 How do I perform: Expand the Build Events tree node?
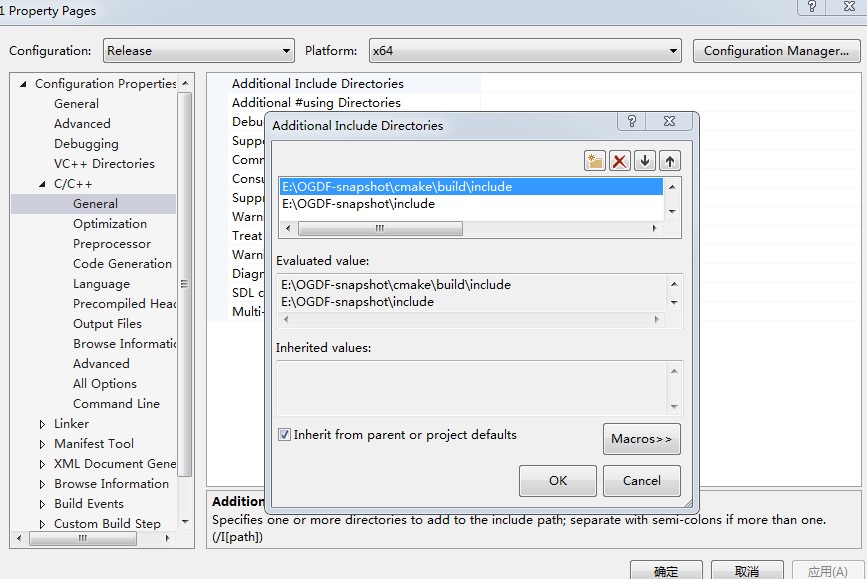(42, 504)
